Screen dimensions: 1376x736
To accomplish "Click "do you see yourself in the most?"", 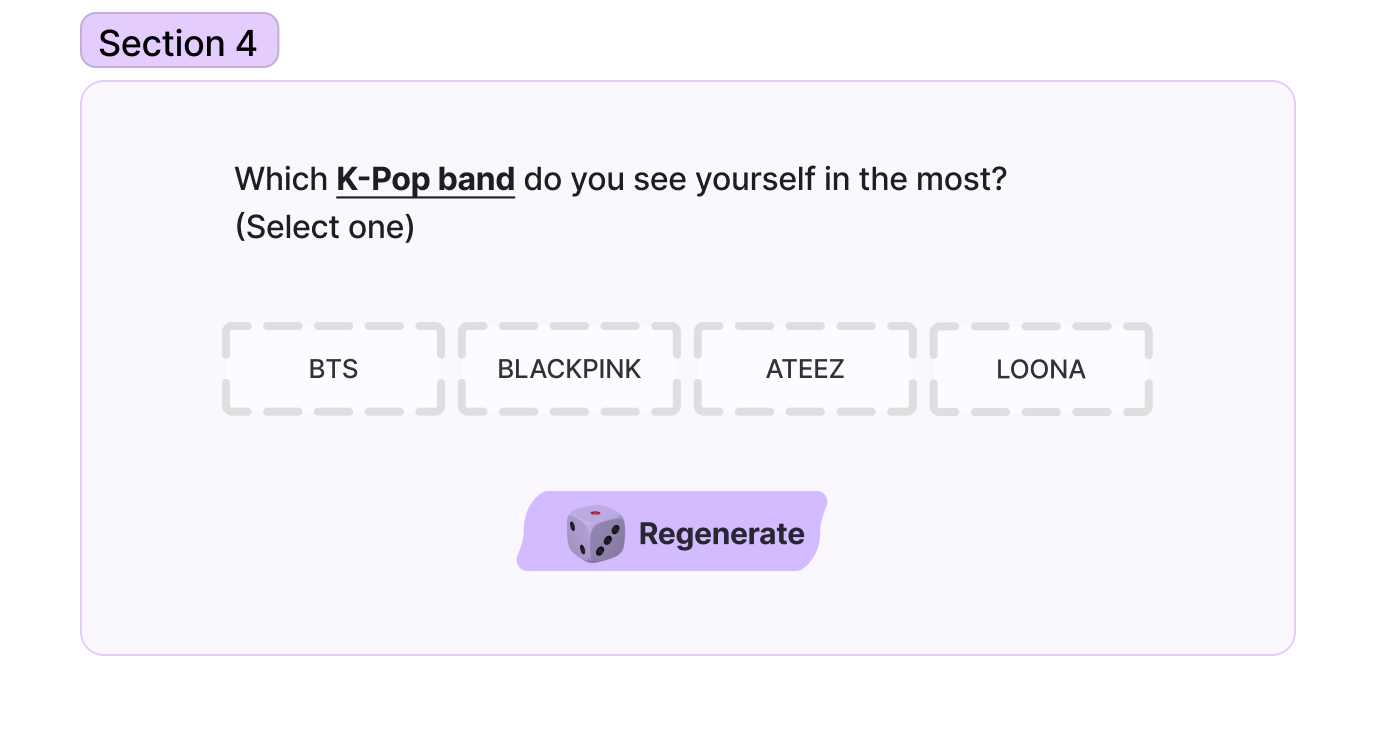I will pos(765,180).
